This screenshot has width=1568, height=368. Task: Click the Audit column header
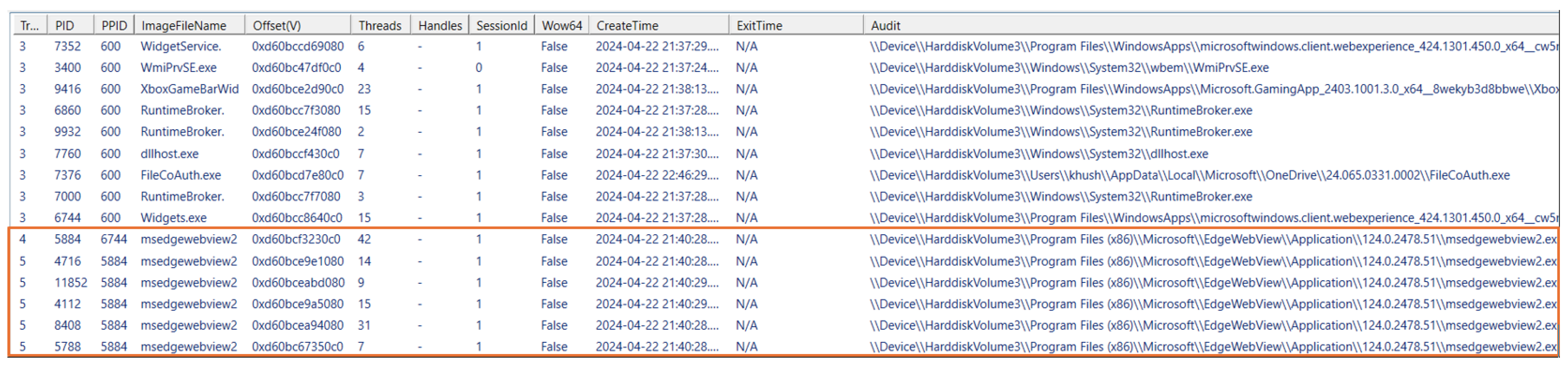pyautogui.click(x=885, y=25)
